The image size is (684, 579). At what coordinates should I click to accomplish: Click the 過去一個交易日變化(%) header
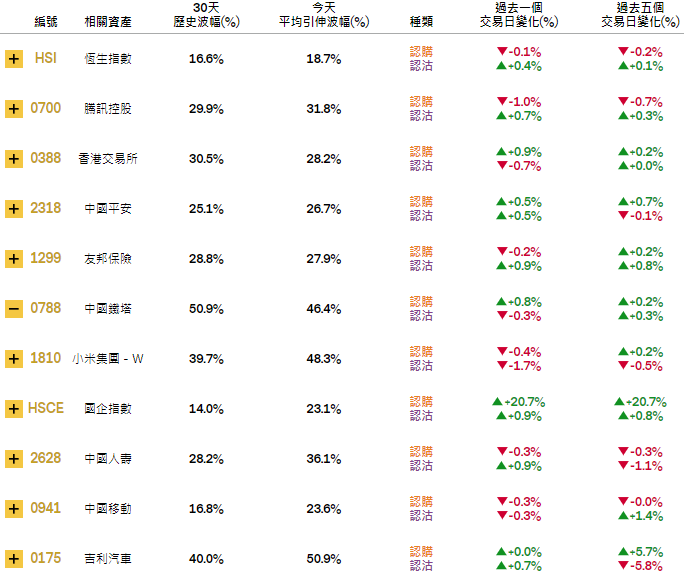[519, 15]
